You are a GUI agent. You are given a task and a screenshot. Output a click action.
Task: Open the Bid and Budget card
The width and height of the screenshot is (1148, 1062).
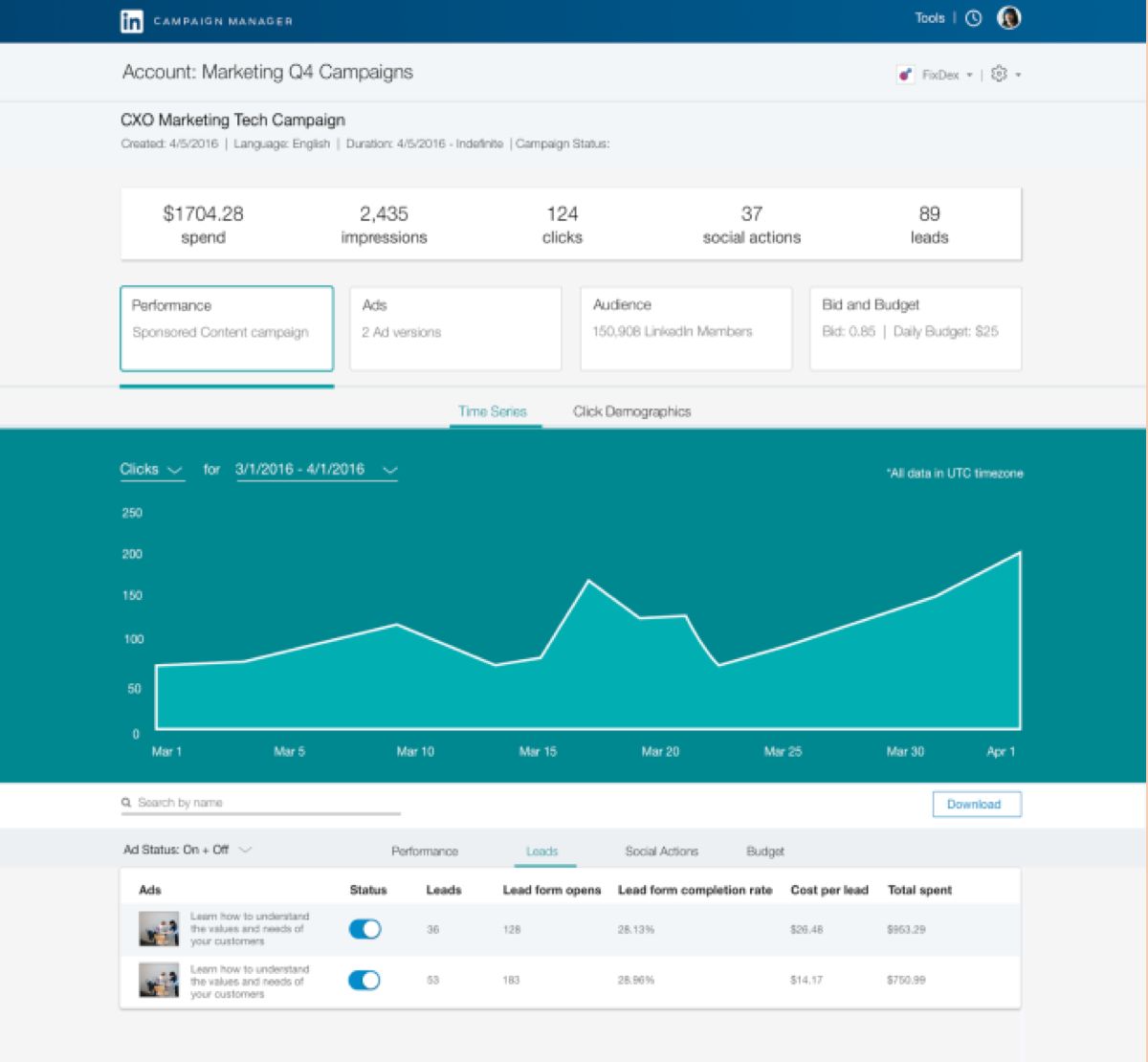[x=915, y=328]
